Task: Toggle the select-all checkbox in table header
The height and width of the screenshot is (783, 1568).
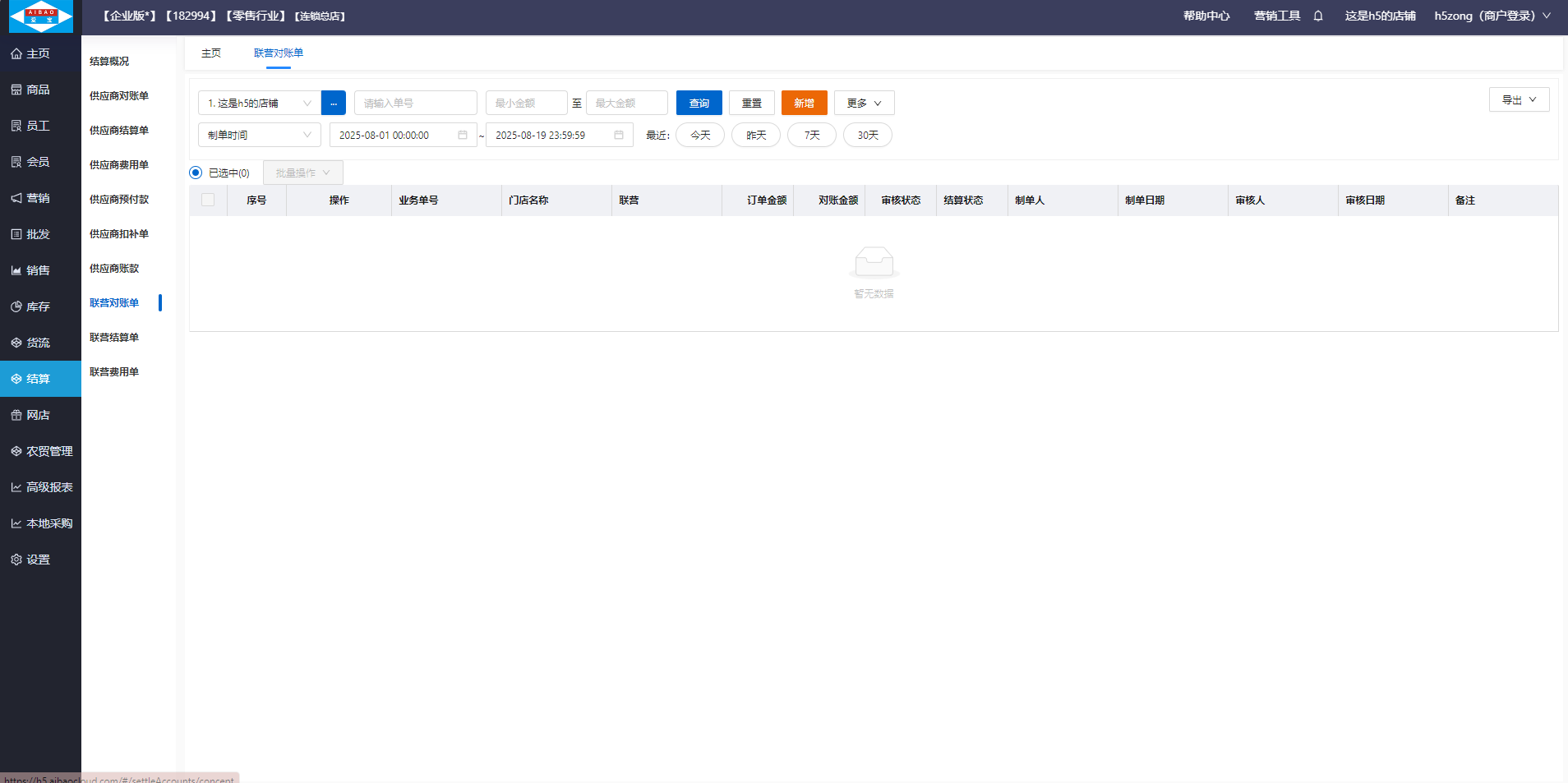Action: 208,200
